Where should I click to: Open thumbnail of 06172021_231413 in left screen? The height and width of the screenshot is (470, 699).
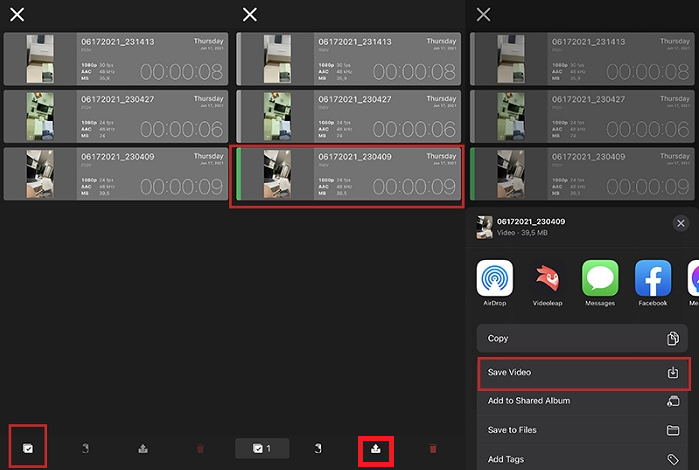[40, 59]
